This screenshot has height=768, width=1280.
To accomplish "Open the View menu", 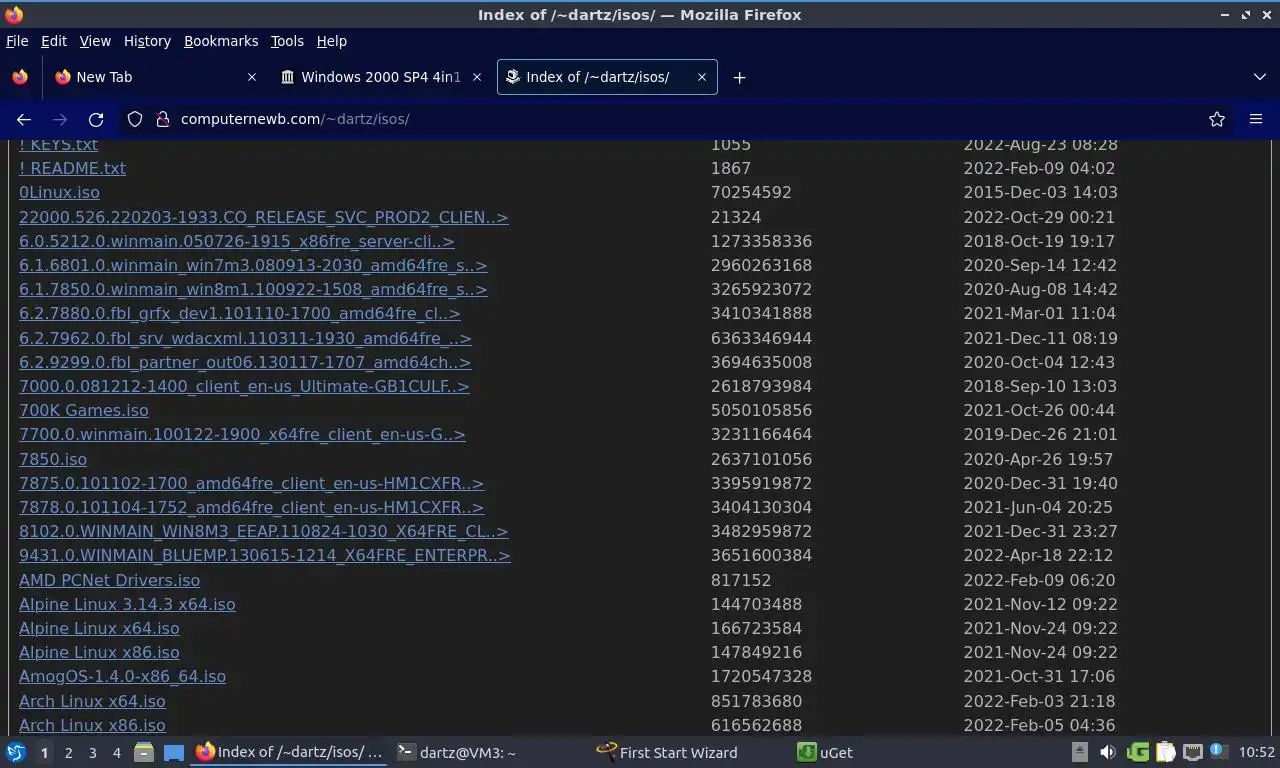I will pos(95,41).
